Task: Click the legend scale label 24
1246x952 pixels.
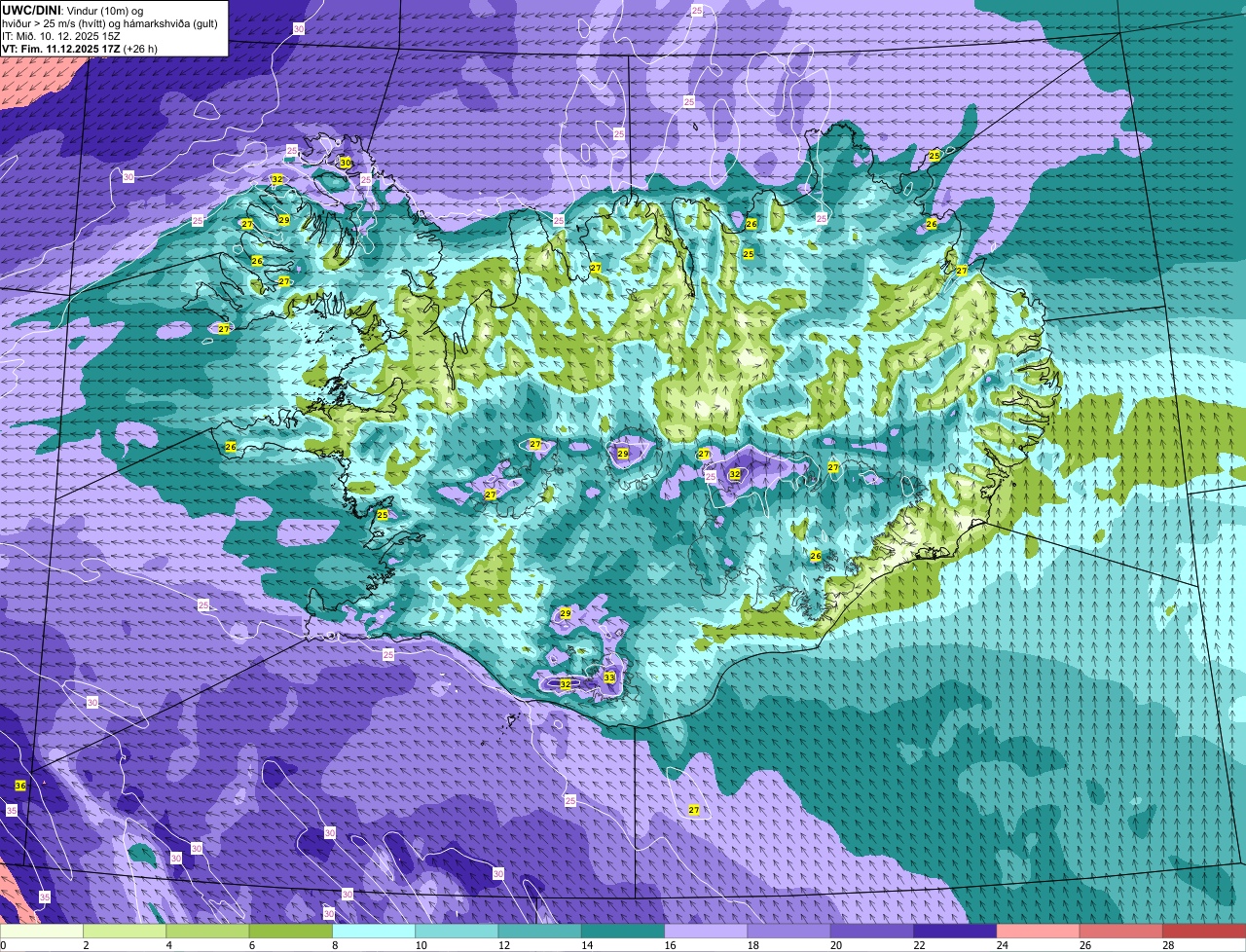Action: [x=1001, y=945]
